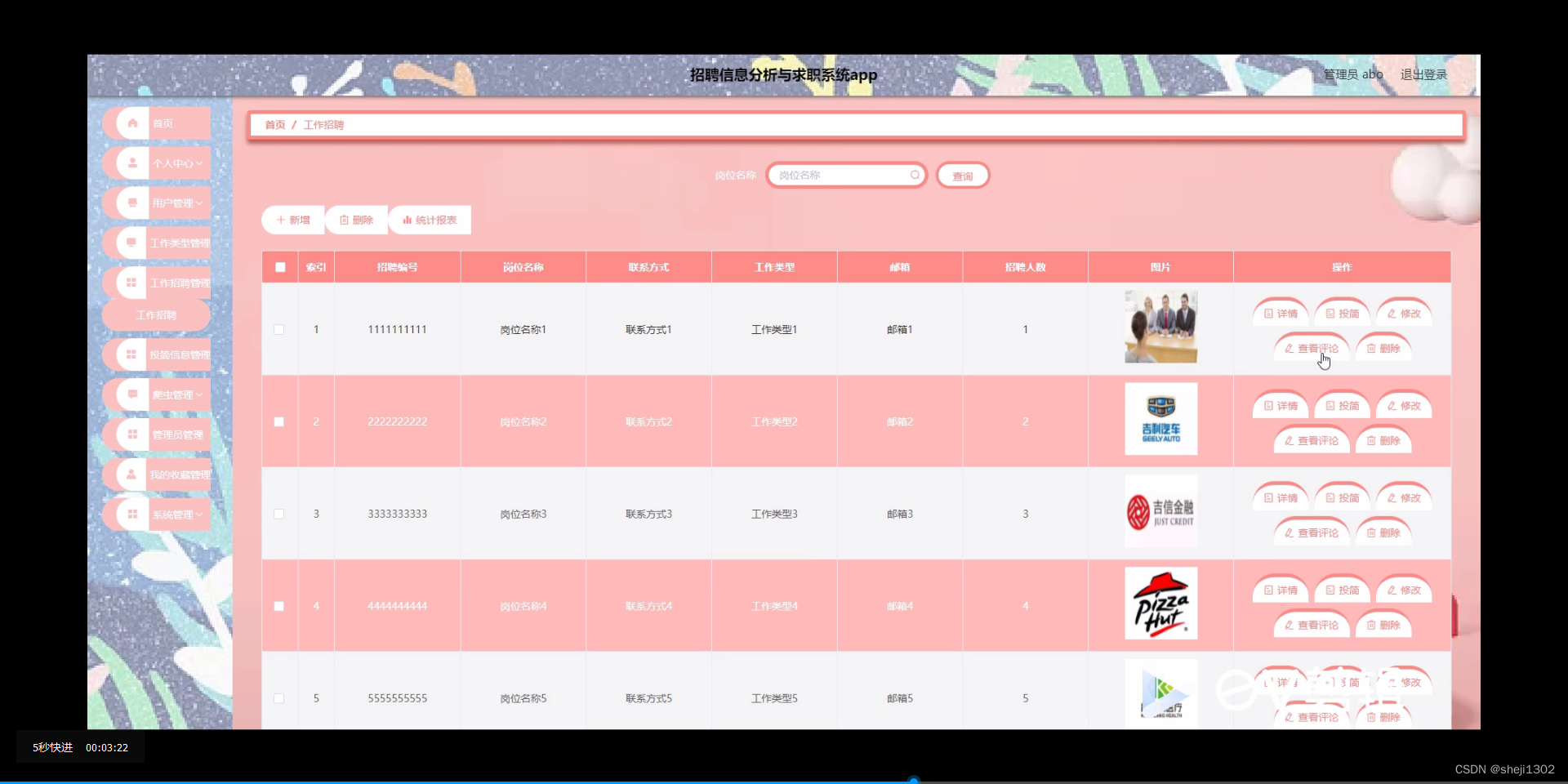Open 用户管理 via its monitor icon

[132, 202]
